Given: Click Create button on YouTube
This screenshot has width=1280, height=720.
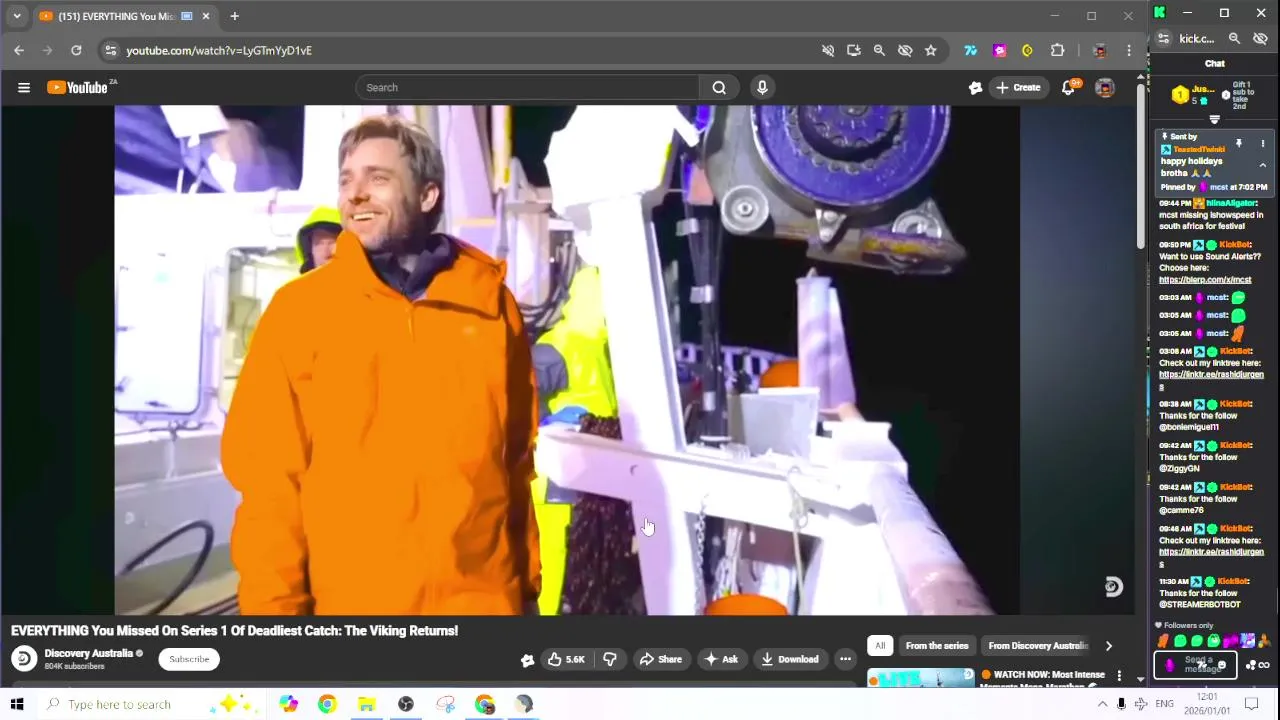Looking at the screenshot, I should (x=1018, y=88).
